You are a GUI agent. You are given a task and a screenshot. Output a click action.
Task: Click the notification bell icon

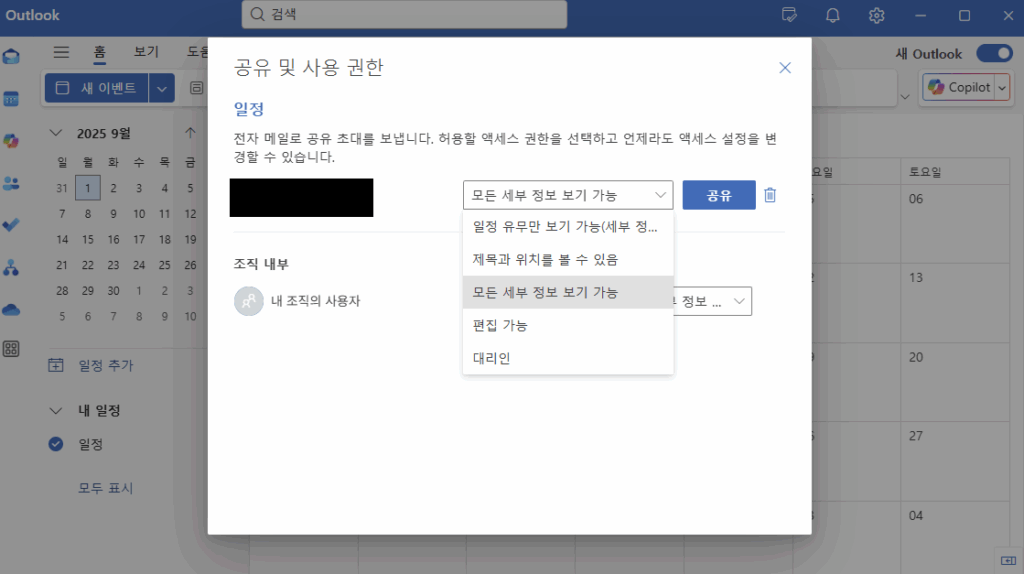tap(833, 15)
